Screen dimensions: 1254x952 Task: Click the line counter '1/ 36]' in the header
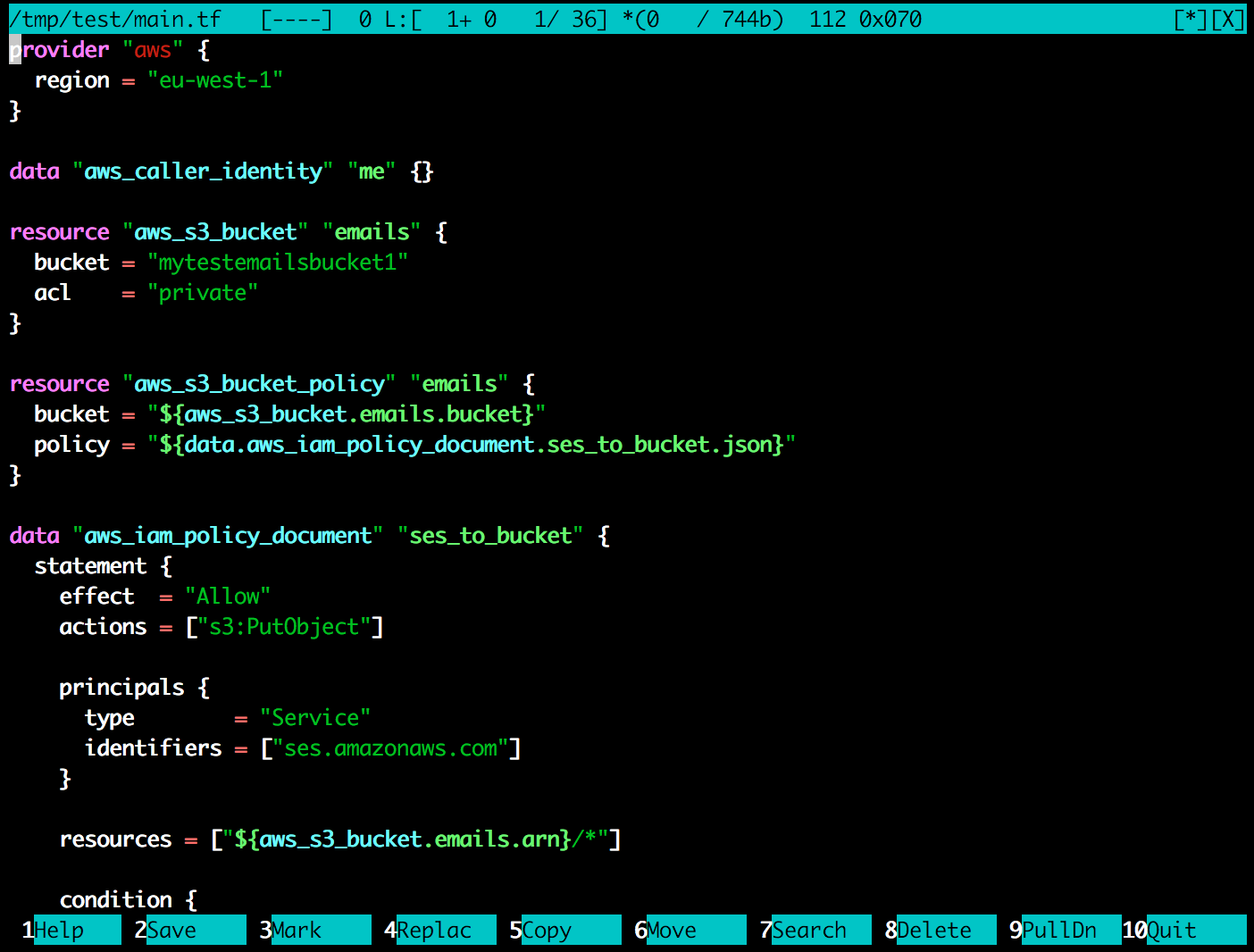click(571, 19)
